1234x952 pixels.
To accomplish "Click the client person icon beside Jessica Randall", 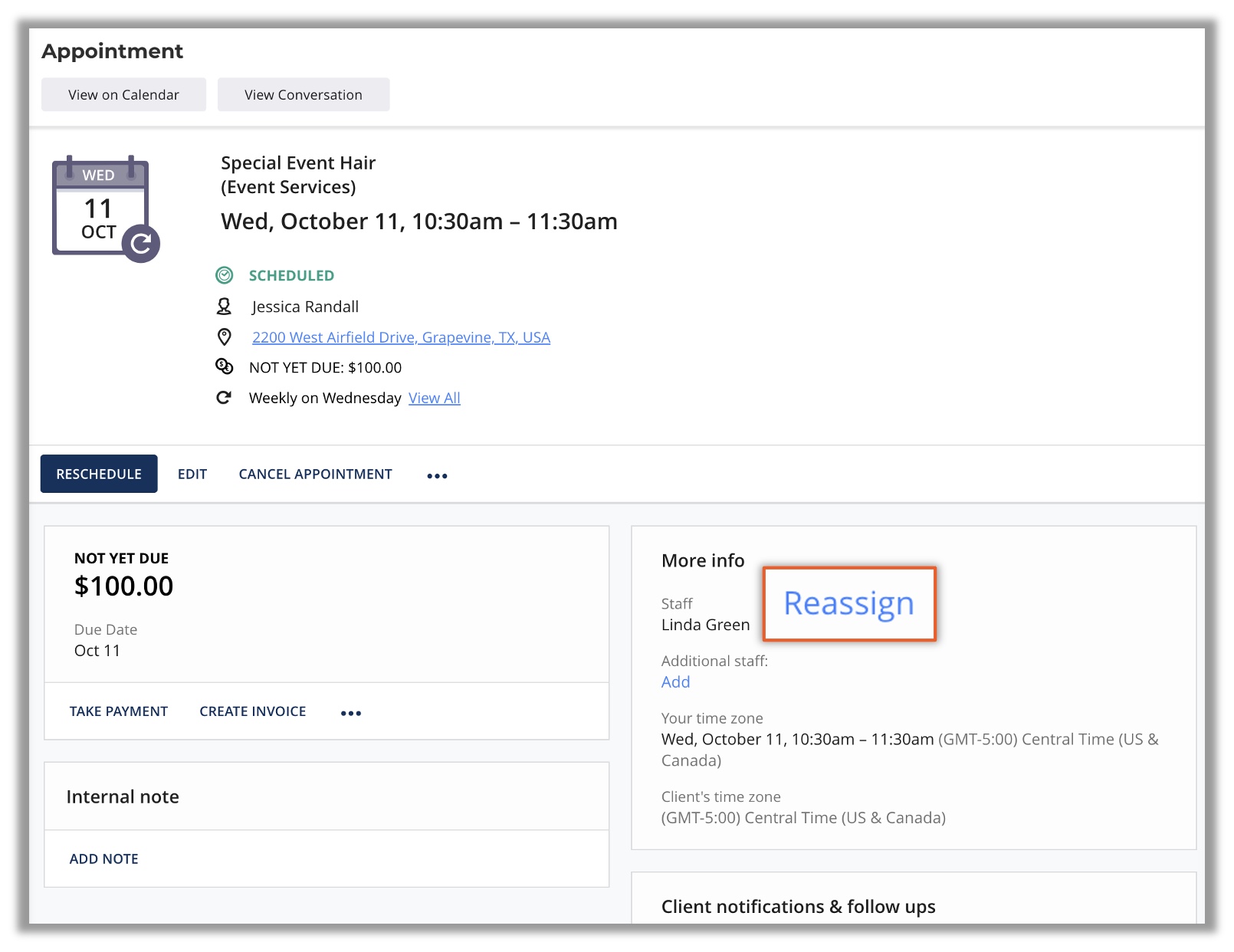I will (224, 307).
